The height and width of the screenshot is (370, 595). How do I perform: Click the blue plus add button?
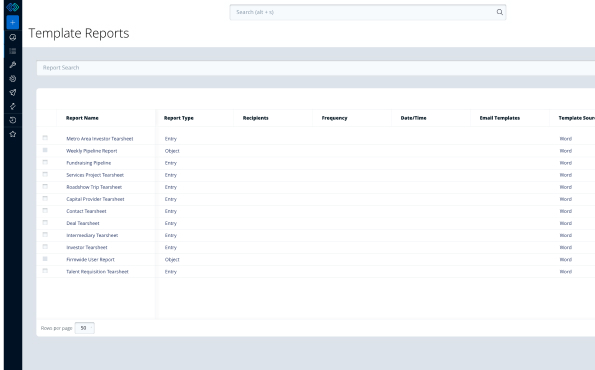click(x=13, y=23)
